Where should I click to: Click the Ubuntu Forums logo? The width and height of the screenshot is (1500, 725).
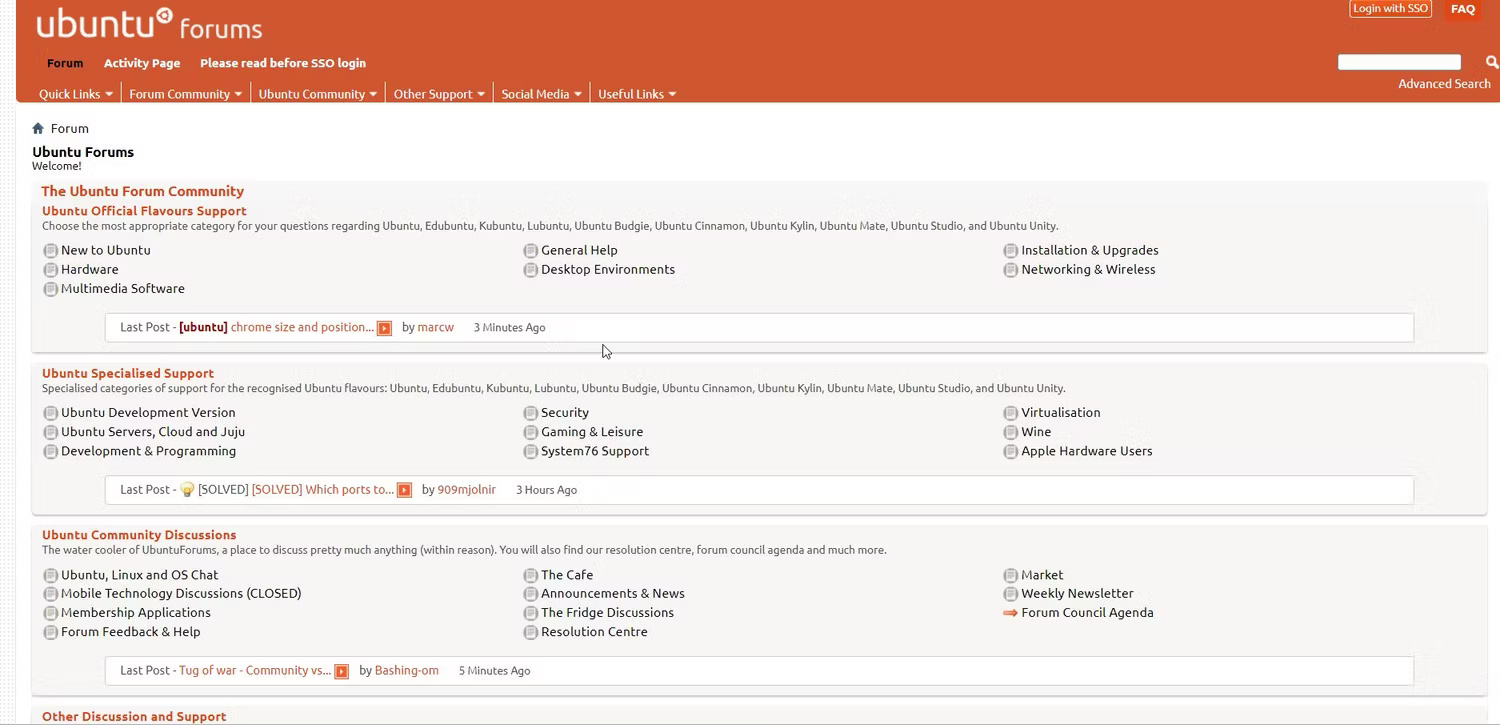(x=149, y=24)
